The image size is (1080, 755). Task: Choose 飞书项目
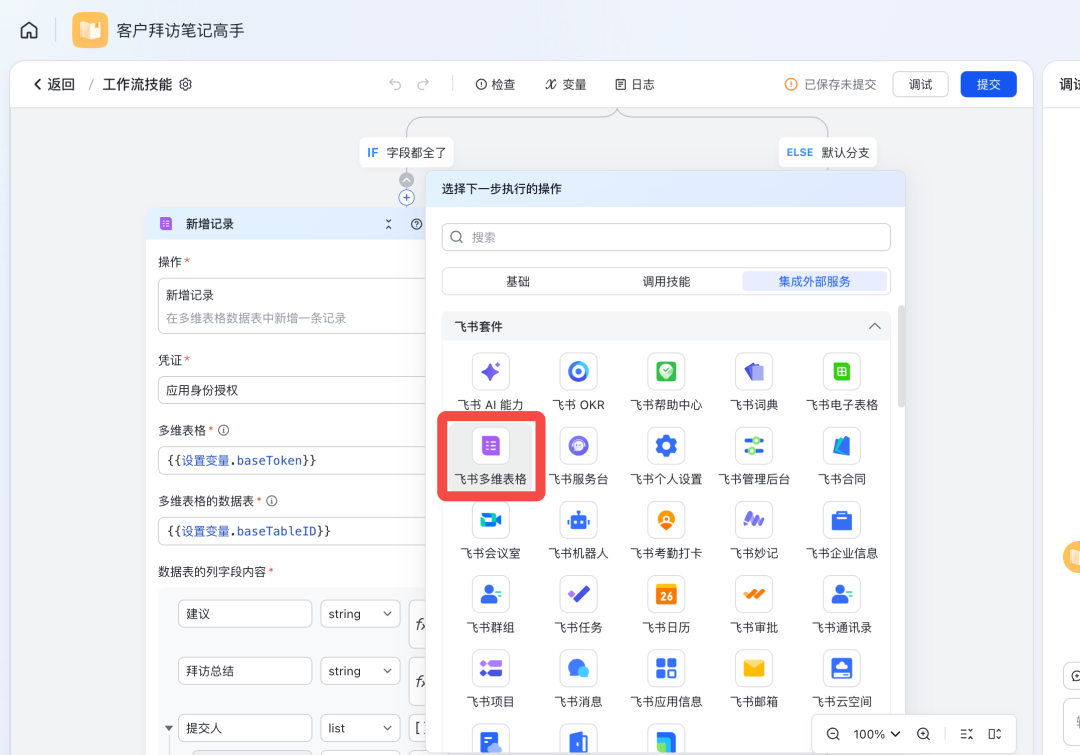click(x=490, y=679)
